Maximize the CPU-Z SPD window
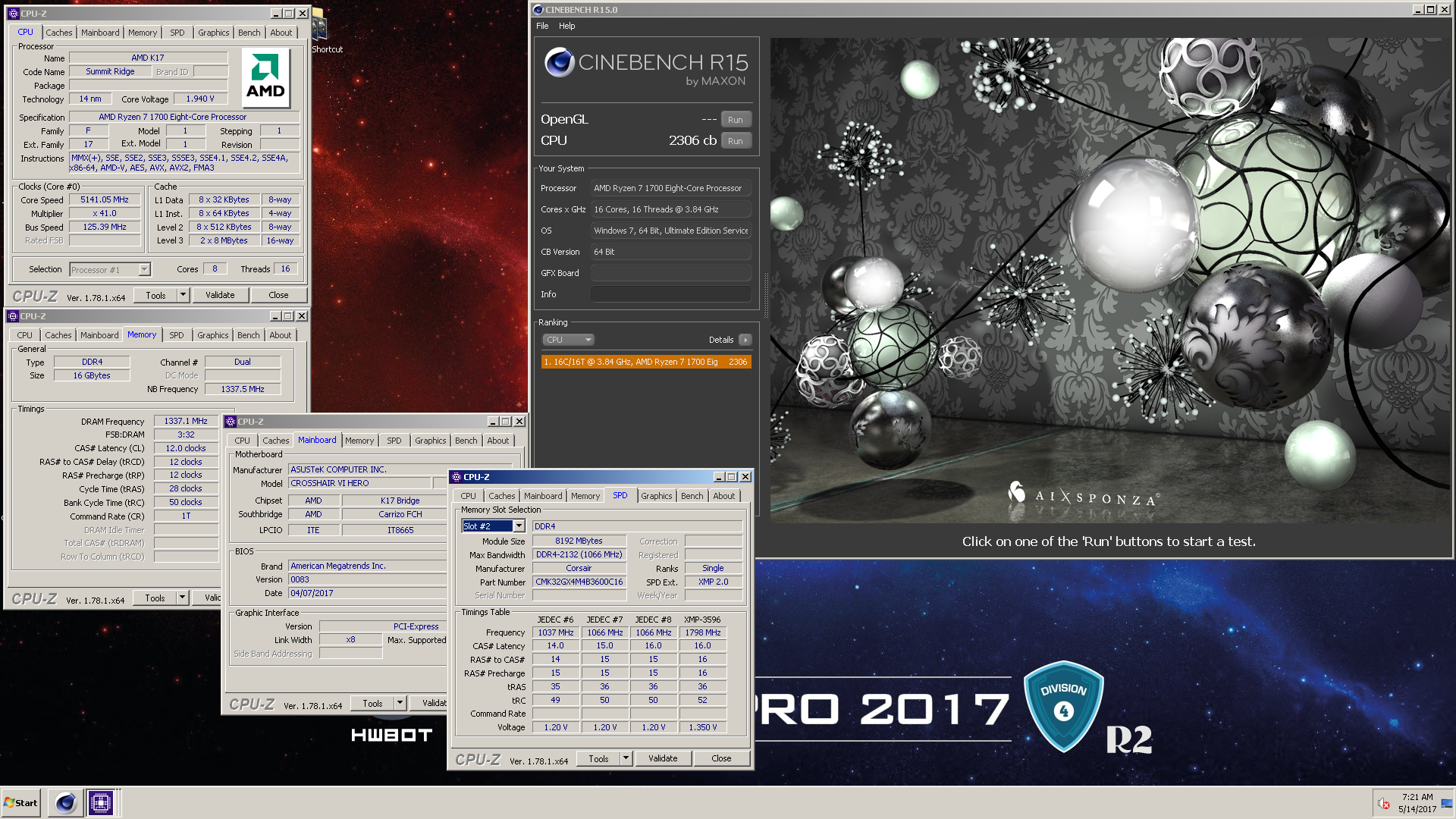1456x819 pixels. tap(732, 477)
